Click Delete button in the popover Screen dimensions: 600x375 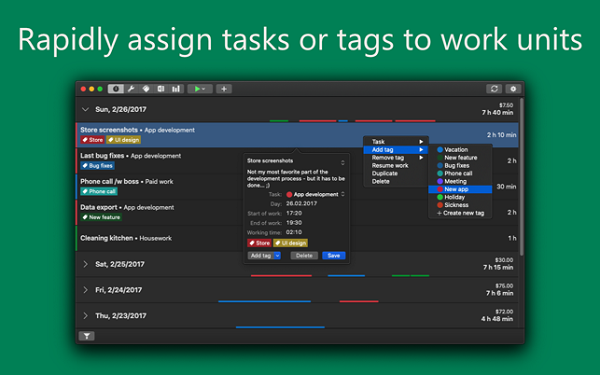(304, 256)
